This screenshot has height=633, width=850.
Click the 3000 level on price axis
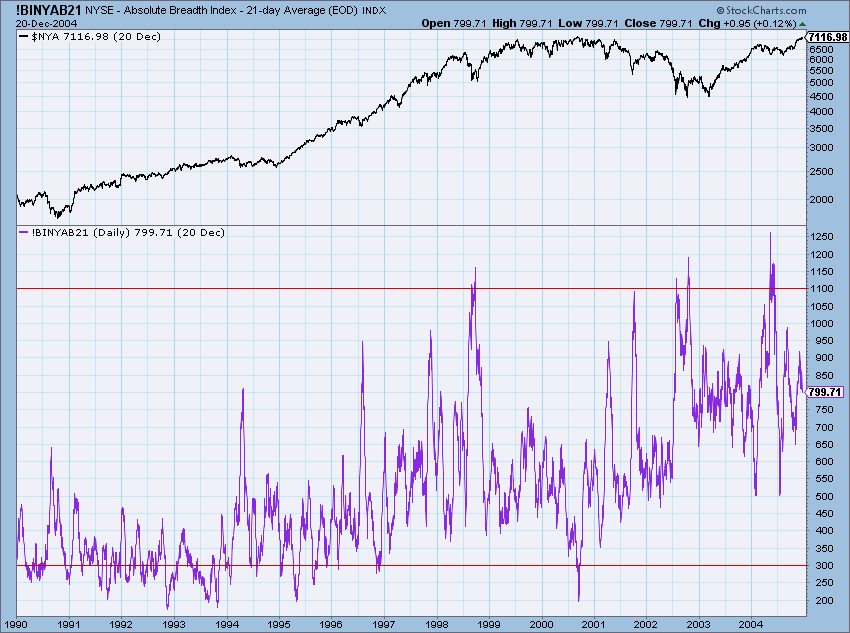coord(822,147)
